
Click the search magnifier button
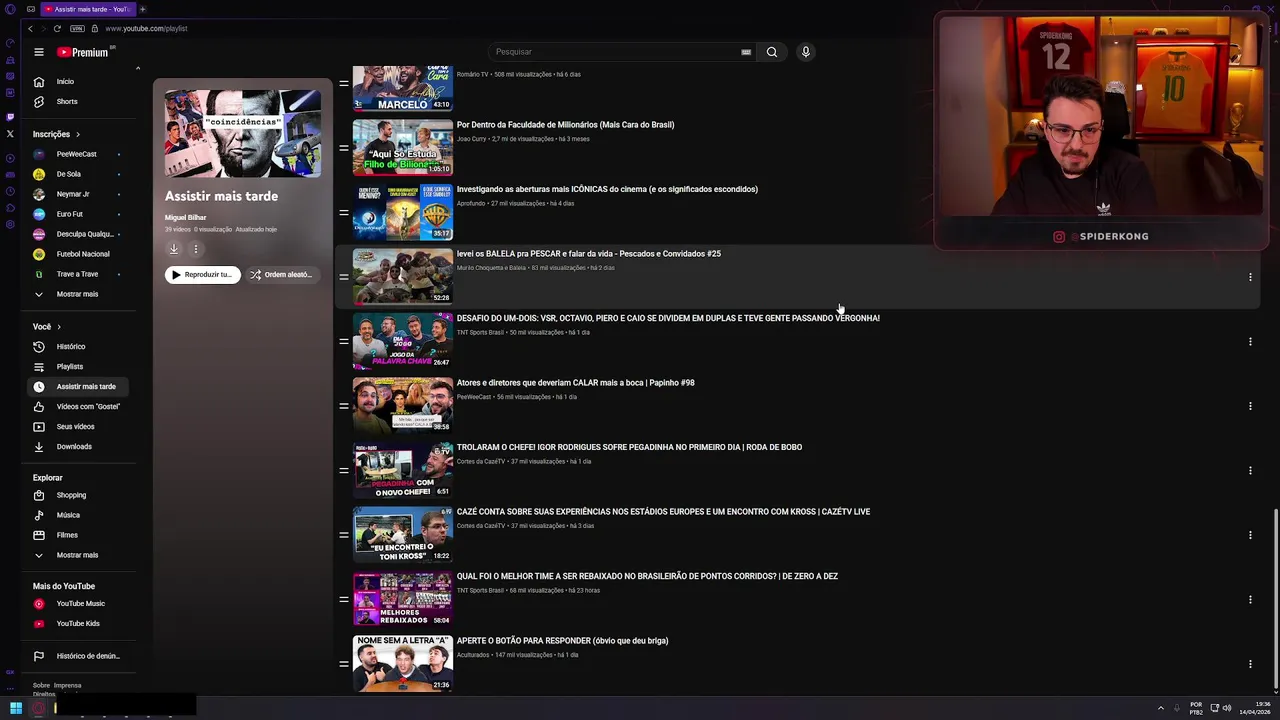coord(772,52)
